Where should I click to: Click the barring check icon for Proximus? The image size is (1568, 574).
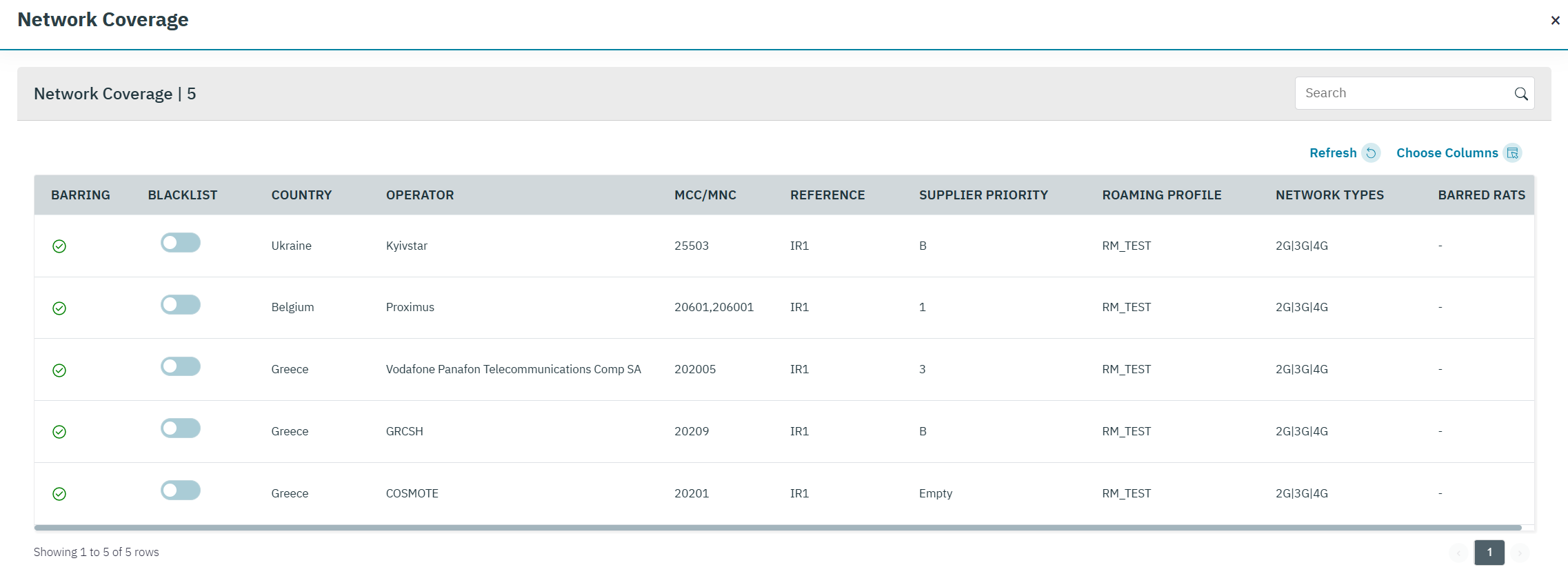pos(59,308)
